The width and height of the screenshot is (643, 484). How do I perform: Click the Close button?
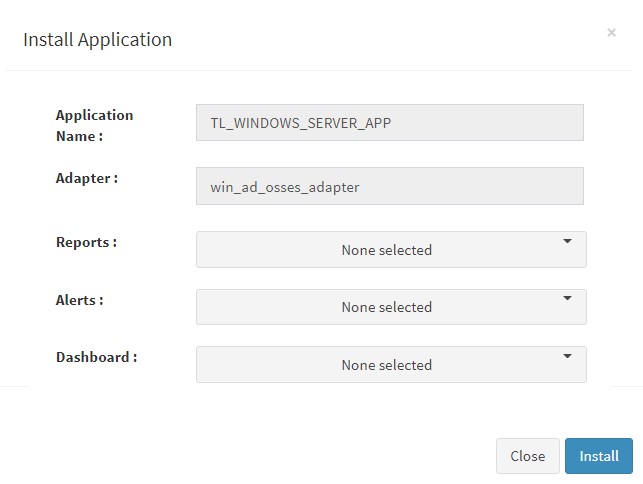coord(527,456)
